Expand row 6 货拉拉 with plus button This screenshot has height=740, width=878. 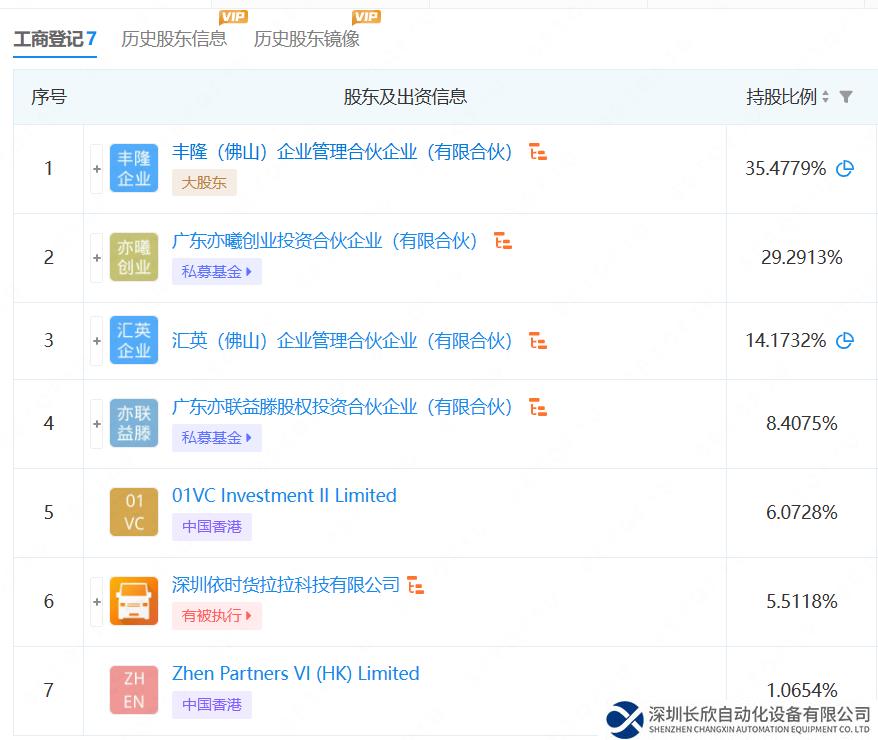pos(97,602)
